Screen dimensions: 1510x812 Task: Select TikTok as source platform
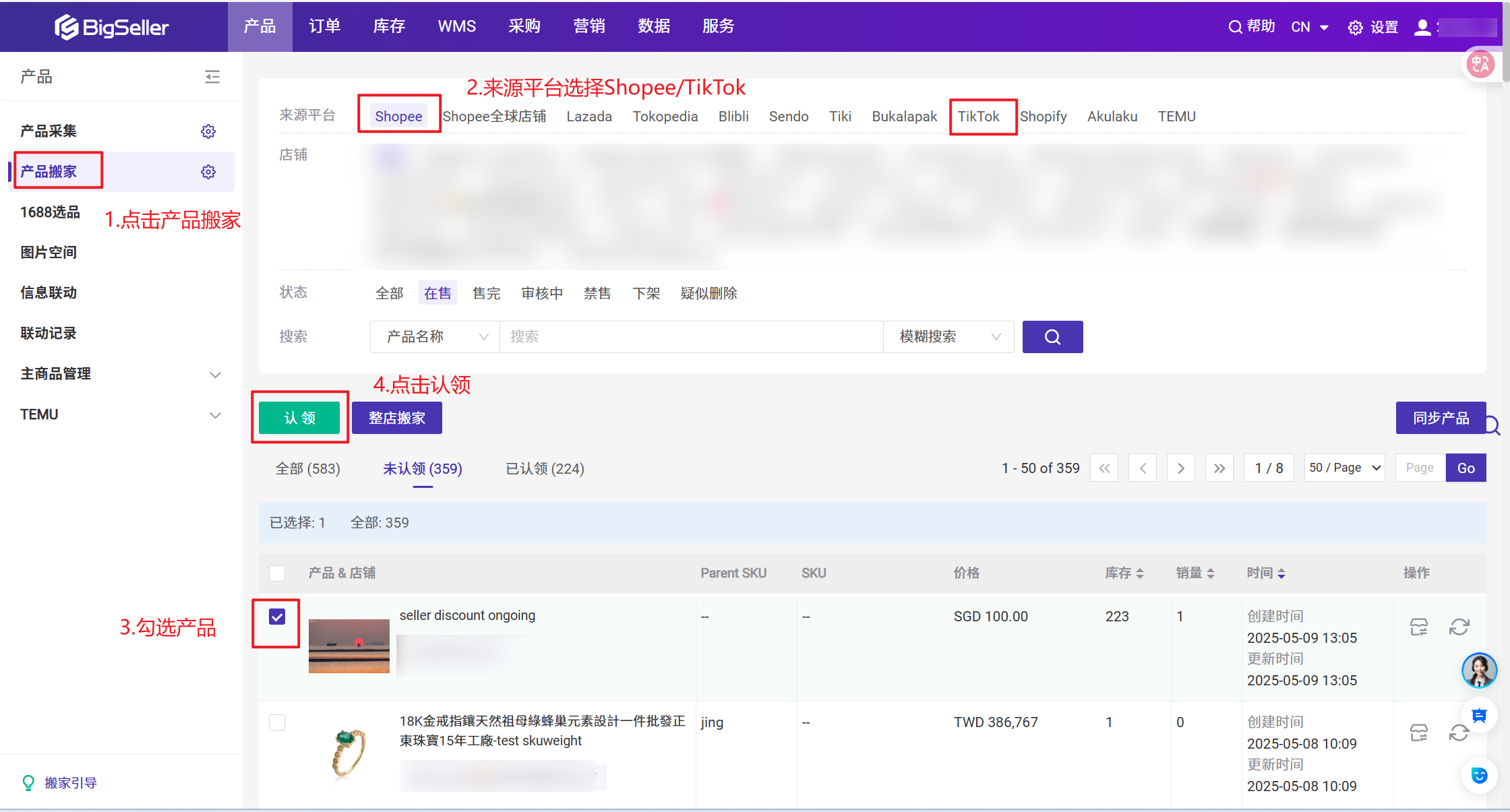pos(979,117)
